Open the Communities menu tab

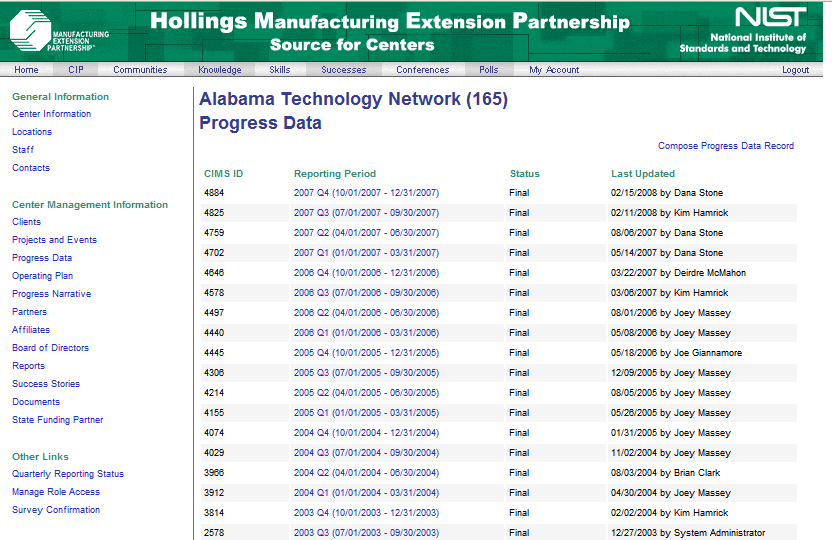pos(140,70)
